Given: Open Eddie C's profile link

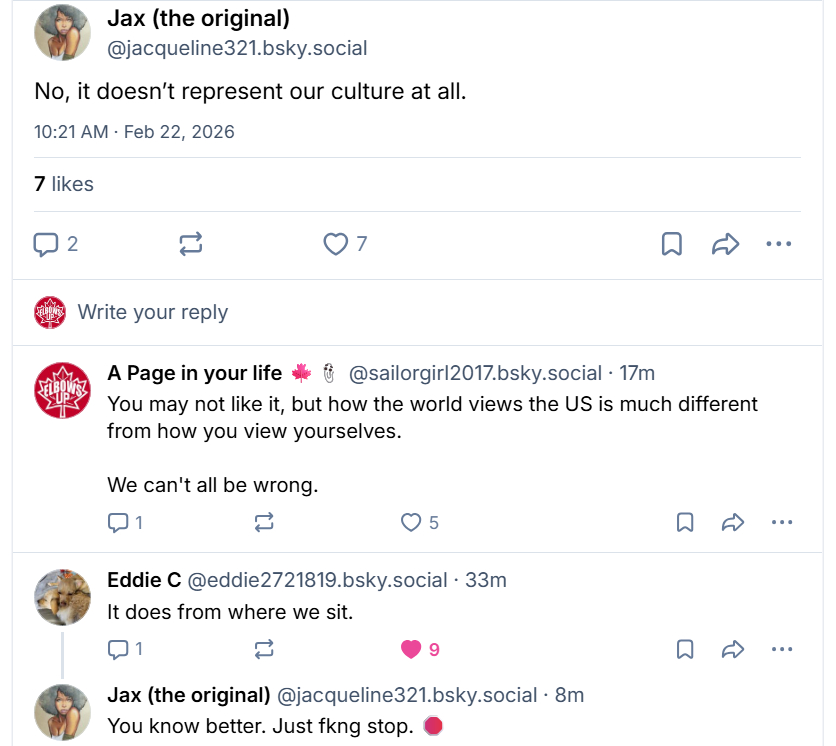Looking at the screenshot, I should [144, 580].
